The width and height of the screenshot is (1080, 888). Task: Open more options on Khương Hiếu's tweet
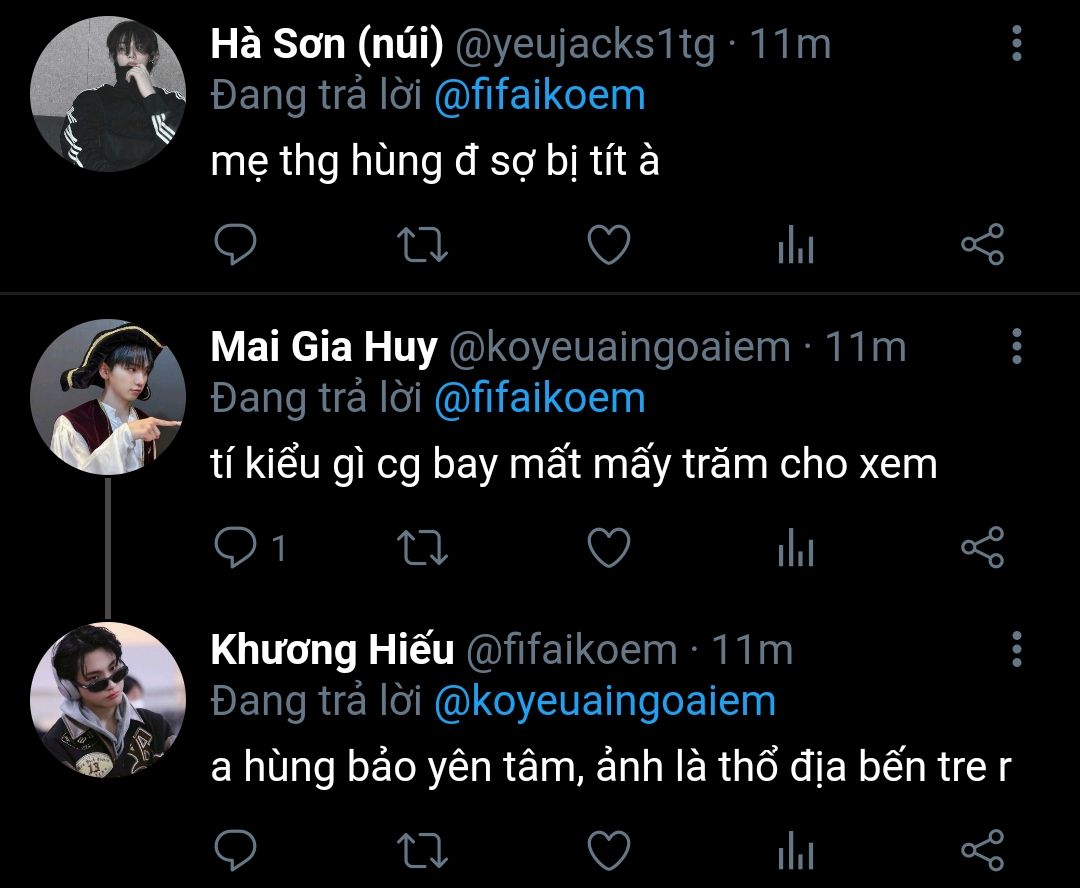point(1017,649)
